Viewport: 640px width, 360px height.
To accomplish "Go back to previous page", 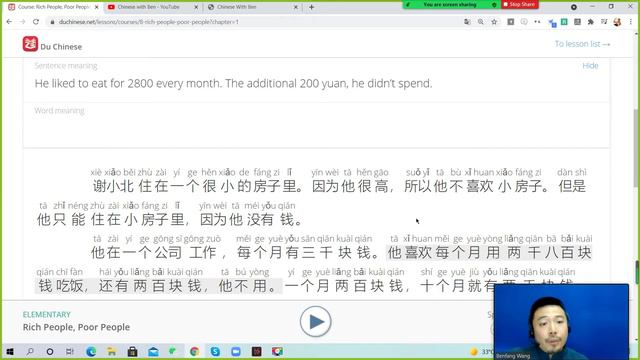I will pyautogui.click(x=9, y=22).
